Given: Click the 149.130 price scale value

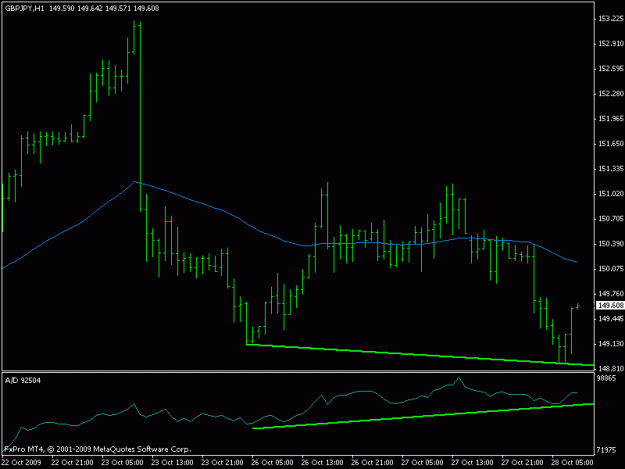Looking at the screenshot, I should 610,344.
